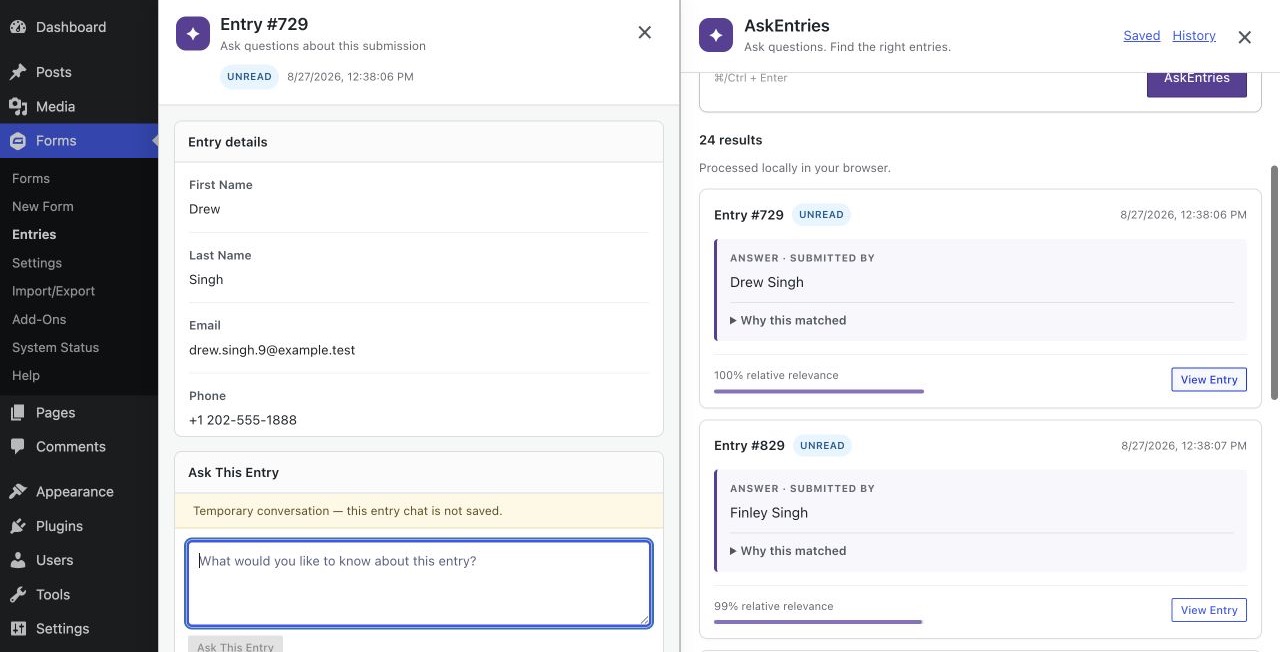This screenshot has height=652, width=1280.
Task: Click the Dashboard gauge icon in sidebar
Action: (18, 27)
